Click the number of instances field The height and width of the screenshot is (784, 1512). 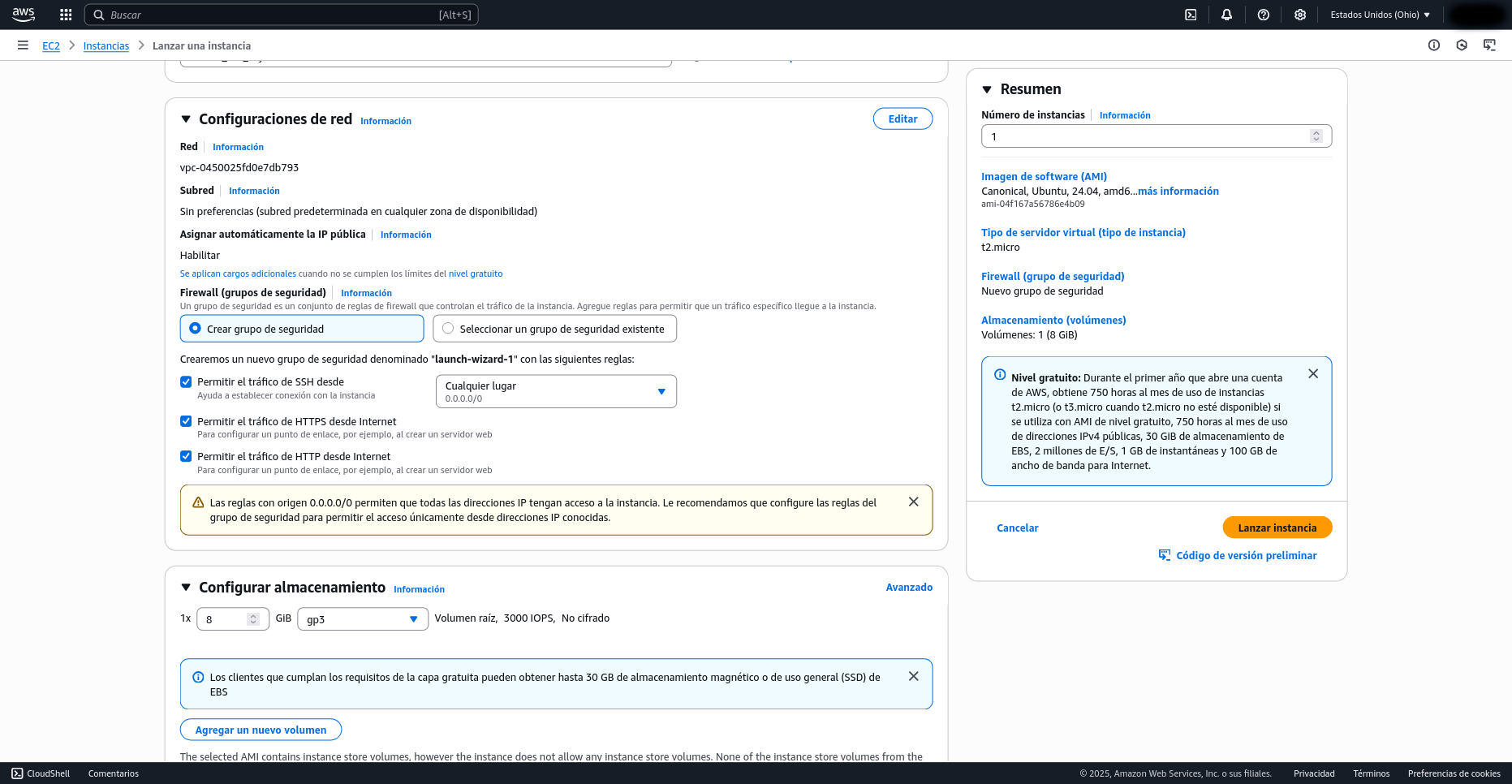pyautogui.click(x=1157, y=136)
